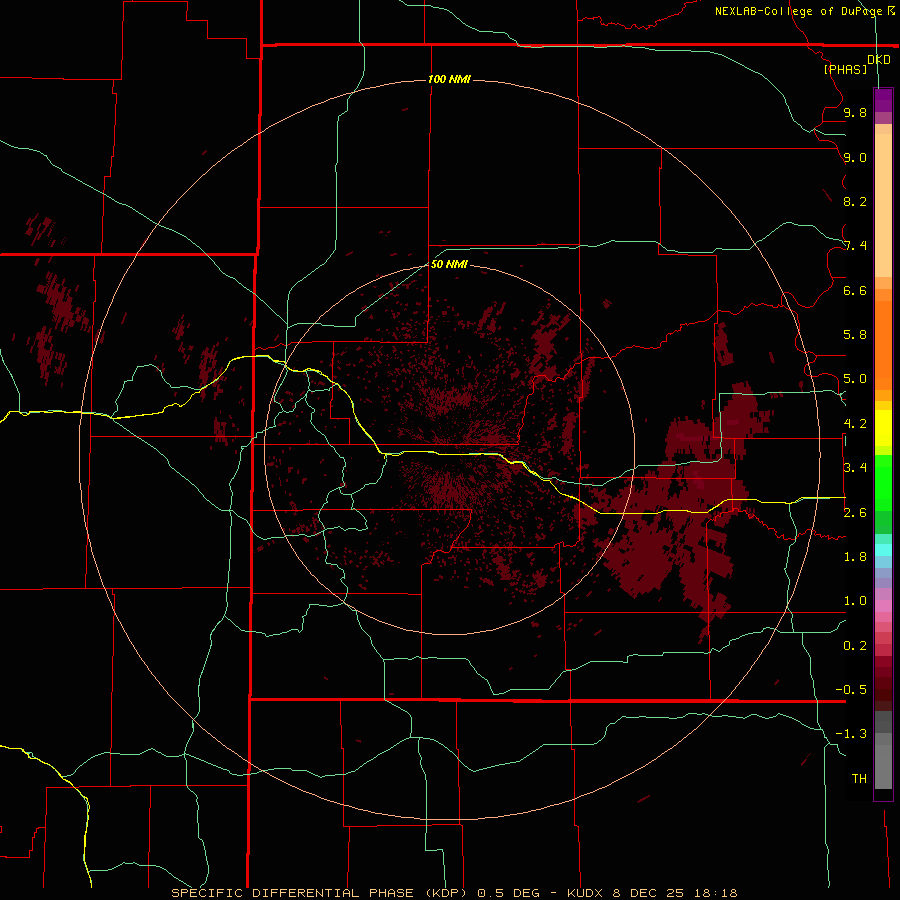The height and width of the screenshot is (900, 900).
Task: Click the -0.5 value on the color scale
Action: pyautogui.click(x=851, y=690)
